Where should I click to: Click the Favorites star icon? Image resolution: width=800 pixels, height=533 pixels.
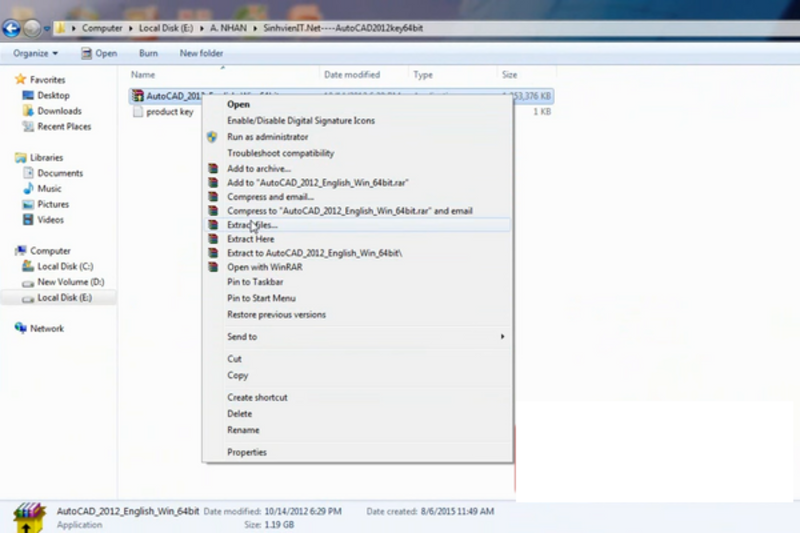[x=20, y=79]
